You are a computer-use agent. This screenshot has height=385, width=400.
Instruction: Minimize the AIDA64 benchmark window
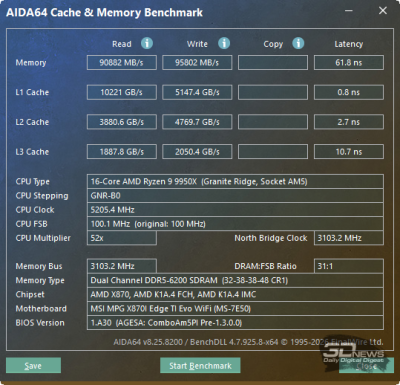(349, 11)
